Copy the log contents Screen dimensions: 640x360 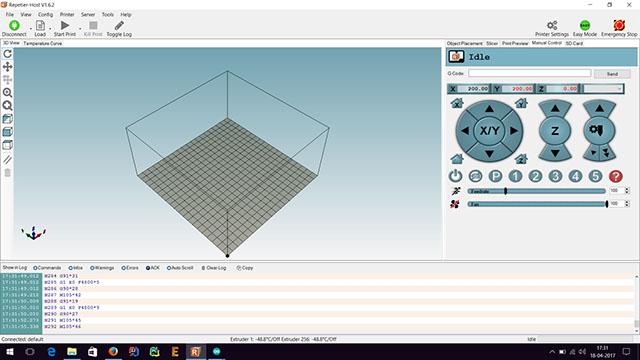[x=244, y=268]
